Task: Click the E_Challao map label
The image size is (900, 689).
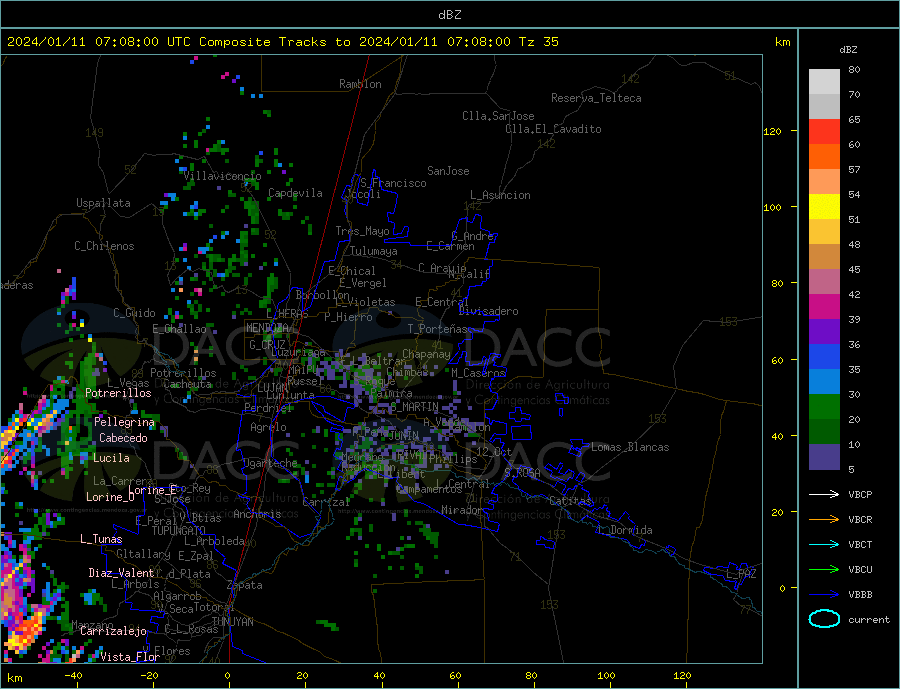Action: point(179,330)
